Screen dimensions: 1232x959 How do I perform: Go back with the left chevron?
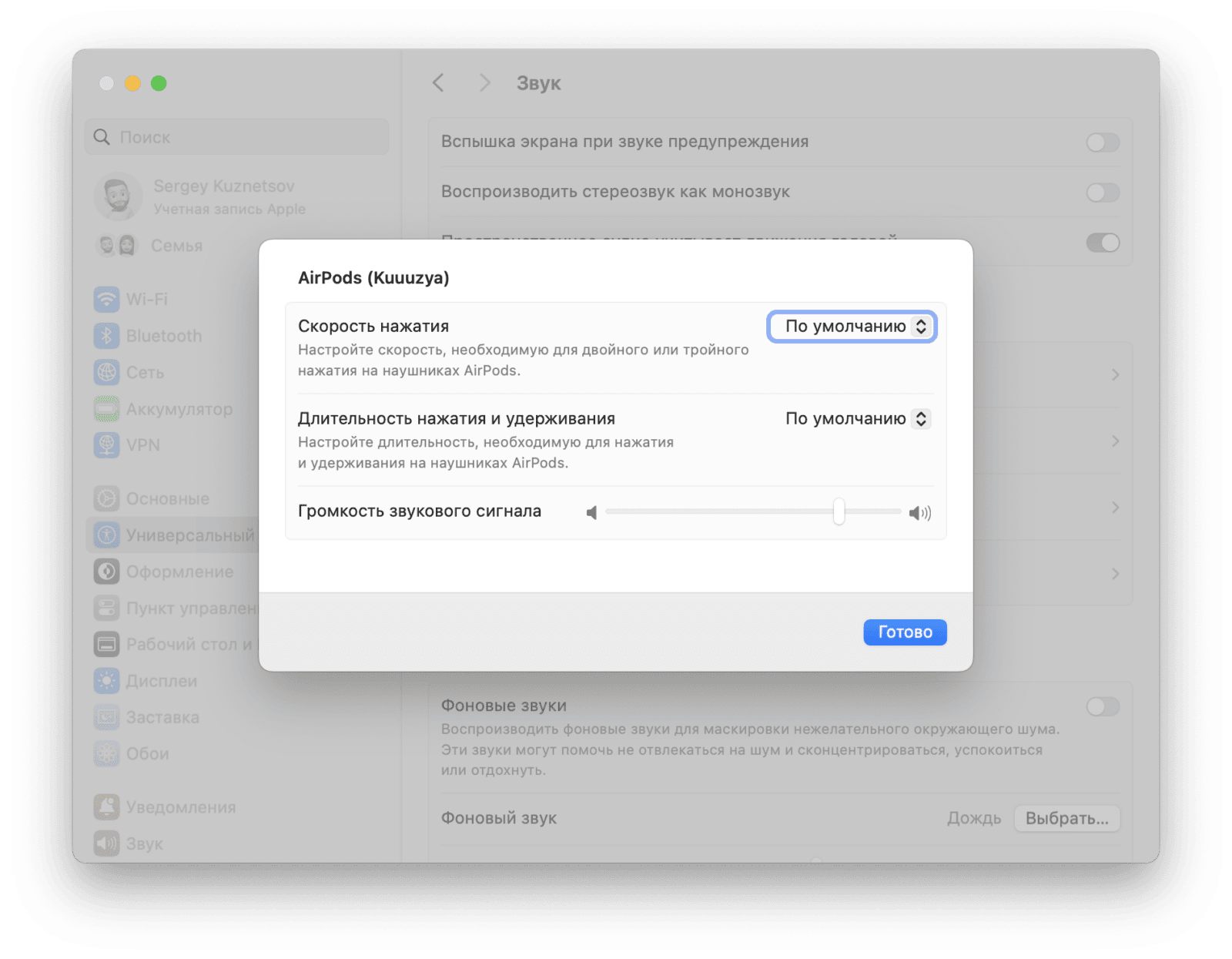point(438,82)
